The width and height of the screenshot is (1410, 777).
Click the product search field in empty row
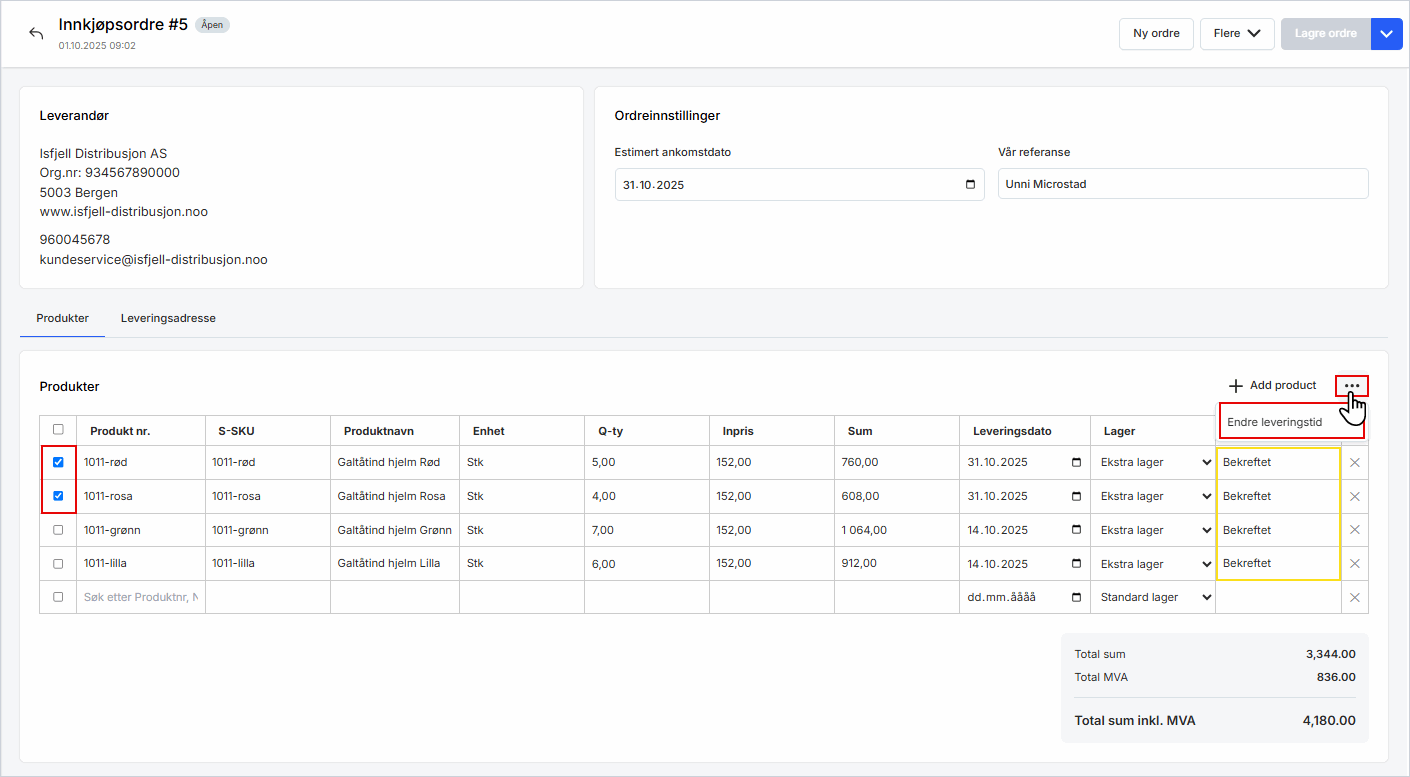[x=140, y=597]
